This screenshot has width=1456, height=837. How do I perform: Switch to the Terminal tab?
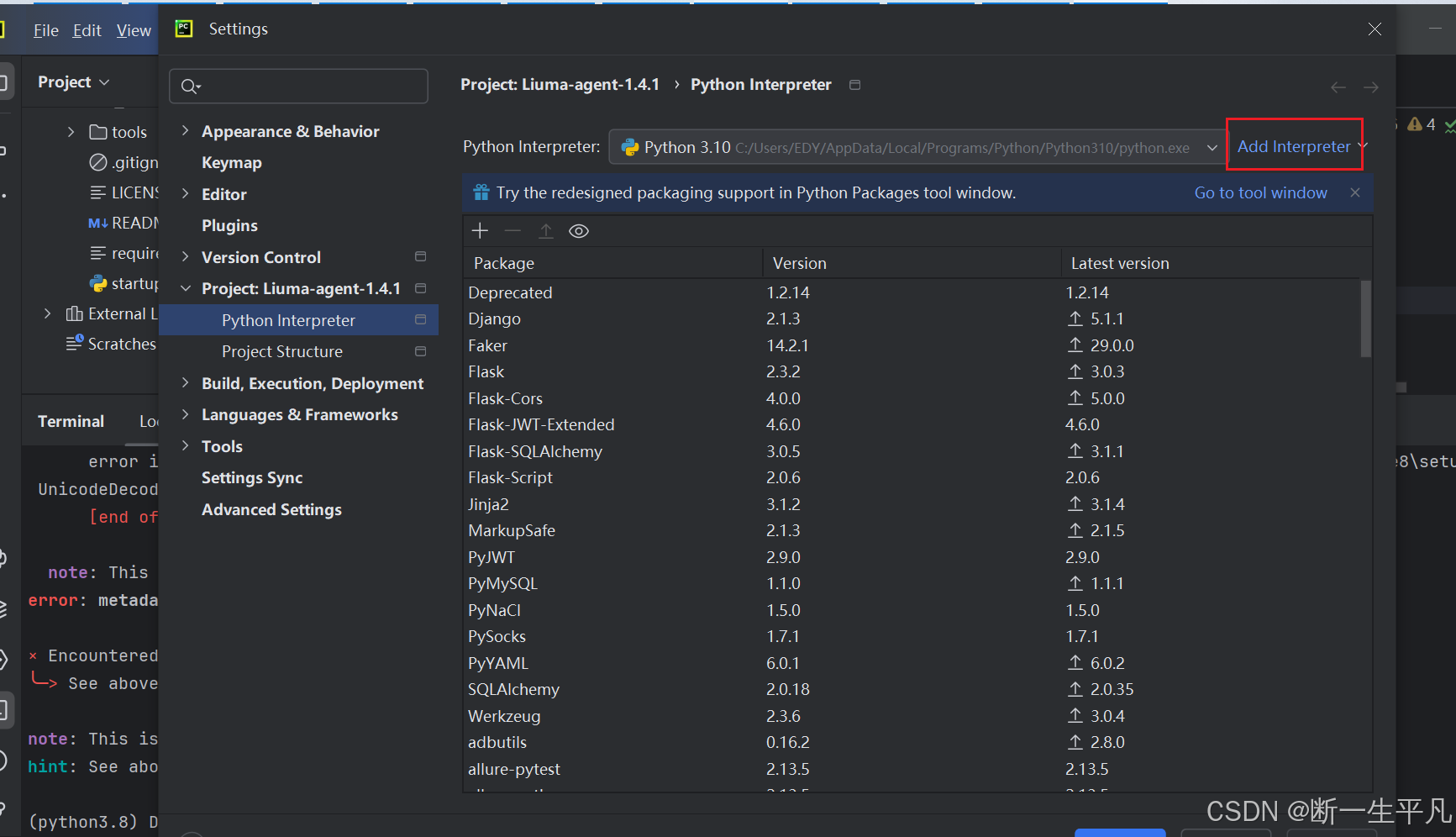point(71,421)
